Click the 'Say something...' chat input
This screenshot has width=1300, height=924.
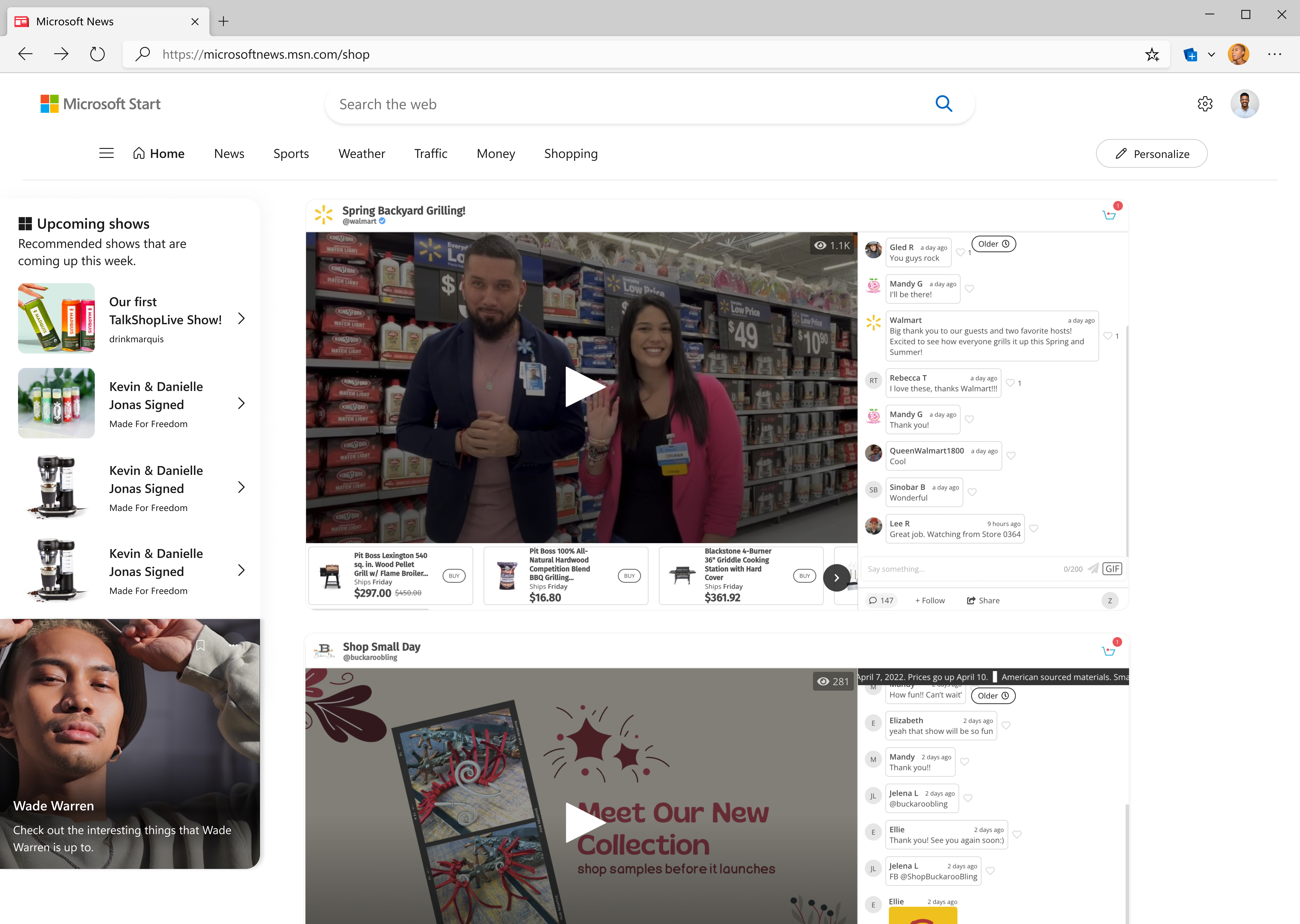pos(962,569)
